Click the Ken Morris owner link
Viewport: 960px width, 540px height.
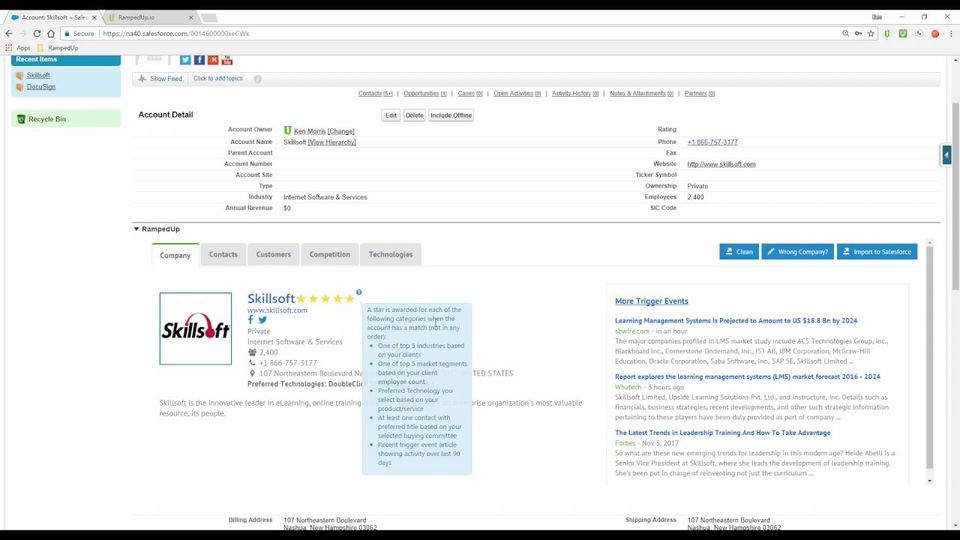tap(310, 131)
